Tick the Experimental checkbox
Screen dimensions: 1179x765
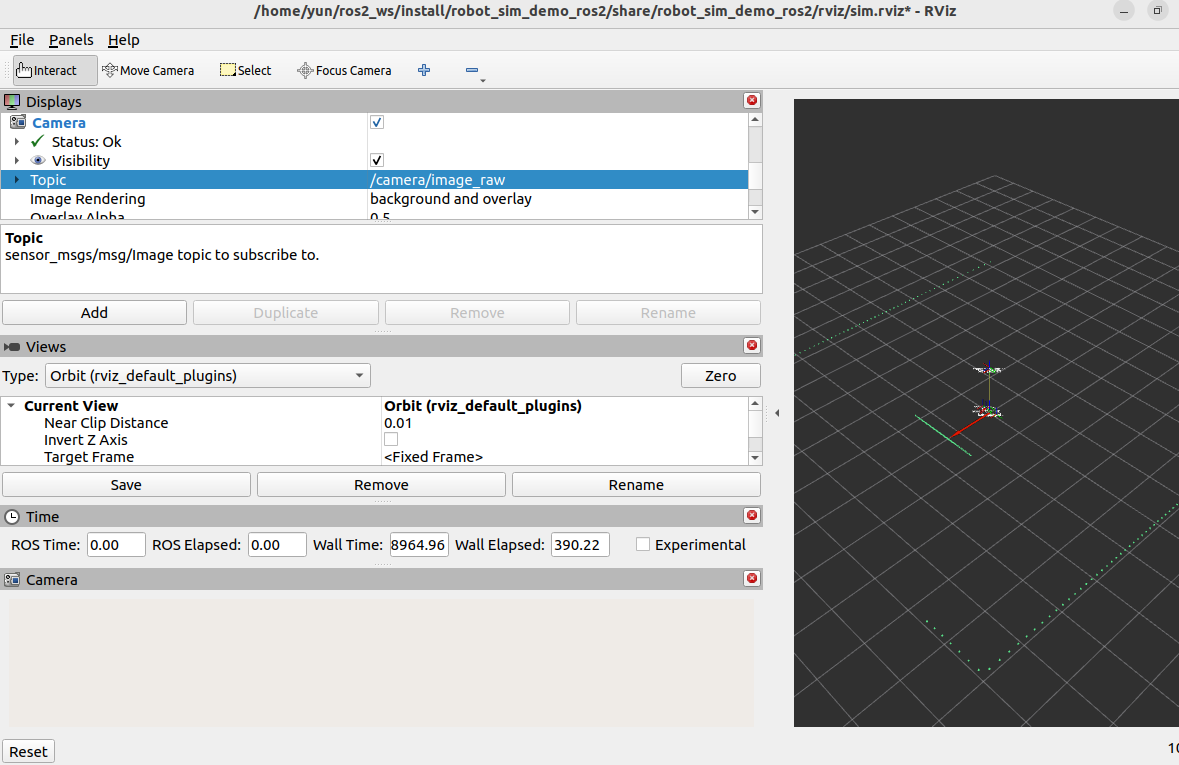[643, 544]
